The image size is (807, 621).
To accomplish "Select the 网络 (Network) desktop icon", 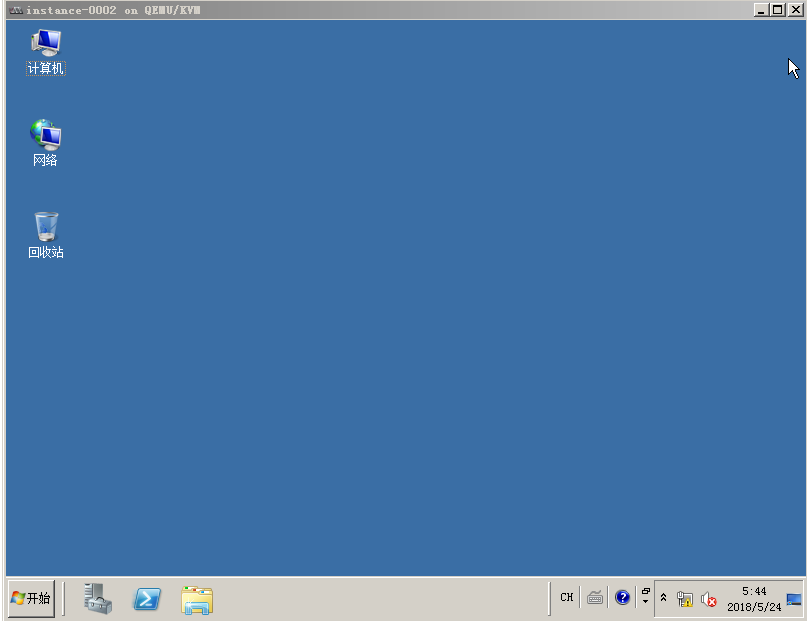I will [x=45, y=144].
